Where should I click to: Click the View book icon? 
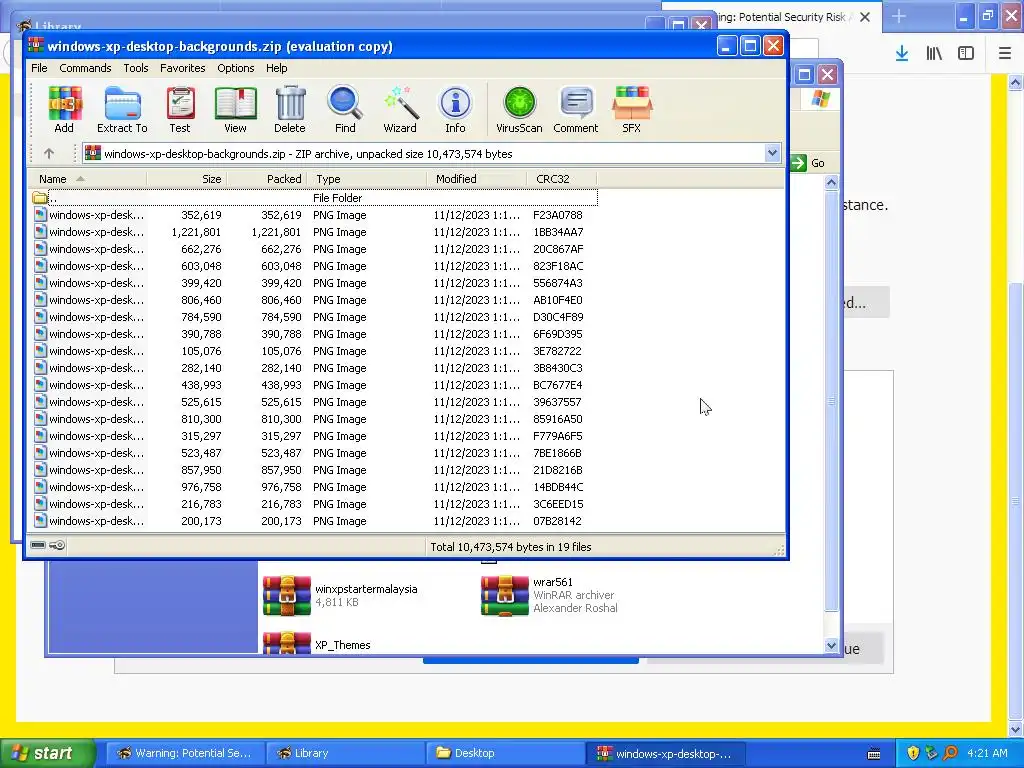click(x=235, y=109)
